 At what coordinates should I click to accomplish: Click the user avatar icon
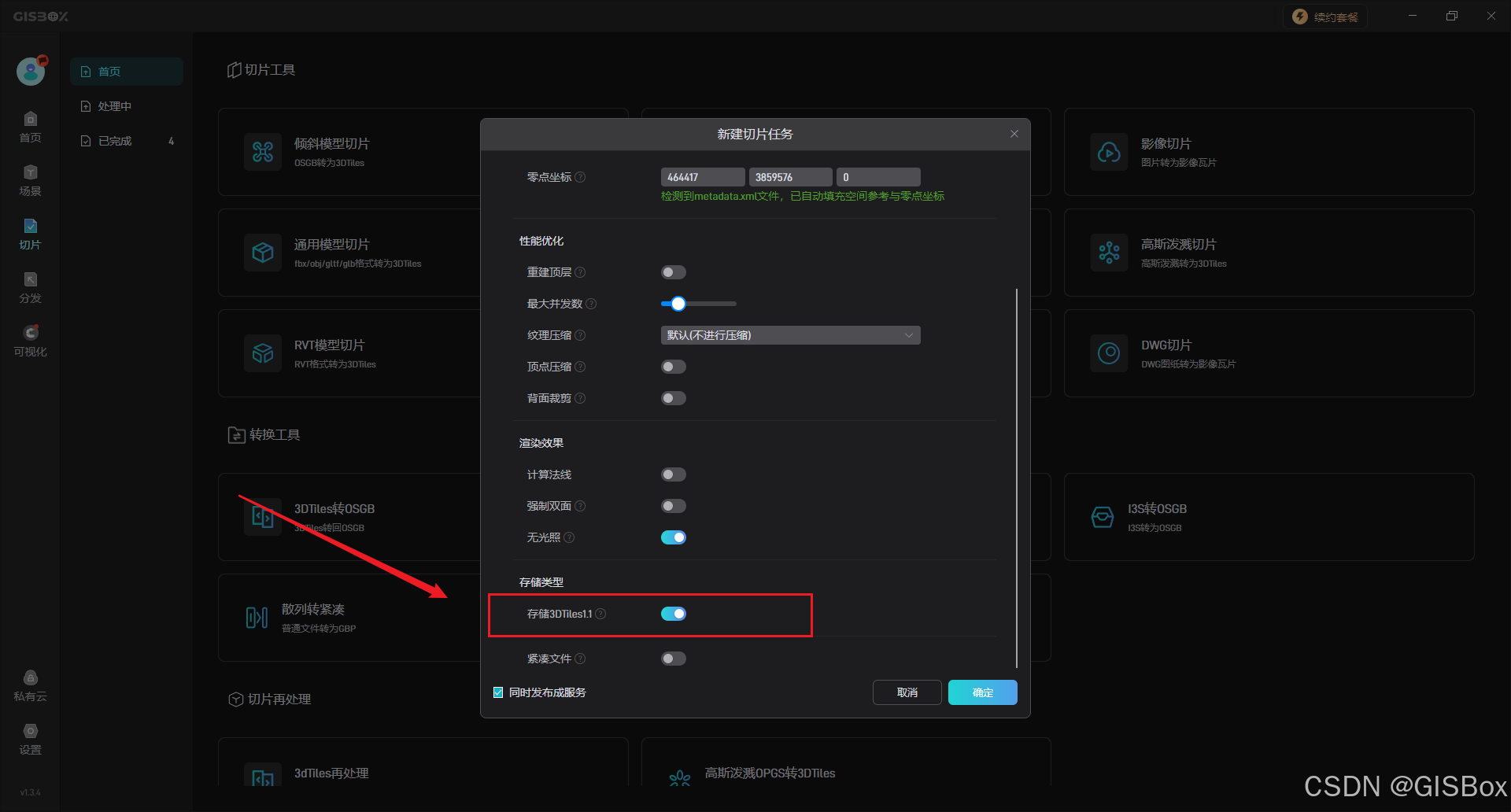[31, 71]
